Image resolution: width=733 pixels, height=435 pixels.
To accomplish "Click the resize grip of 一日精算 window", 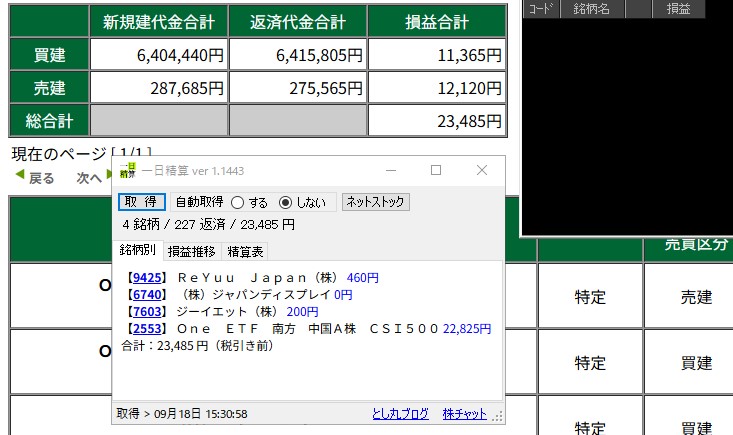I will (x=498, y=416).
